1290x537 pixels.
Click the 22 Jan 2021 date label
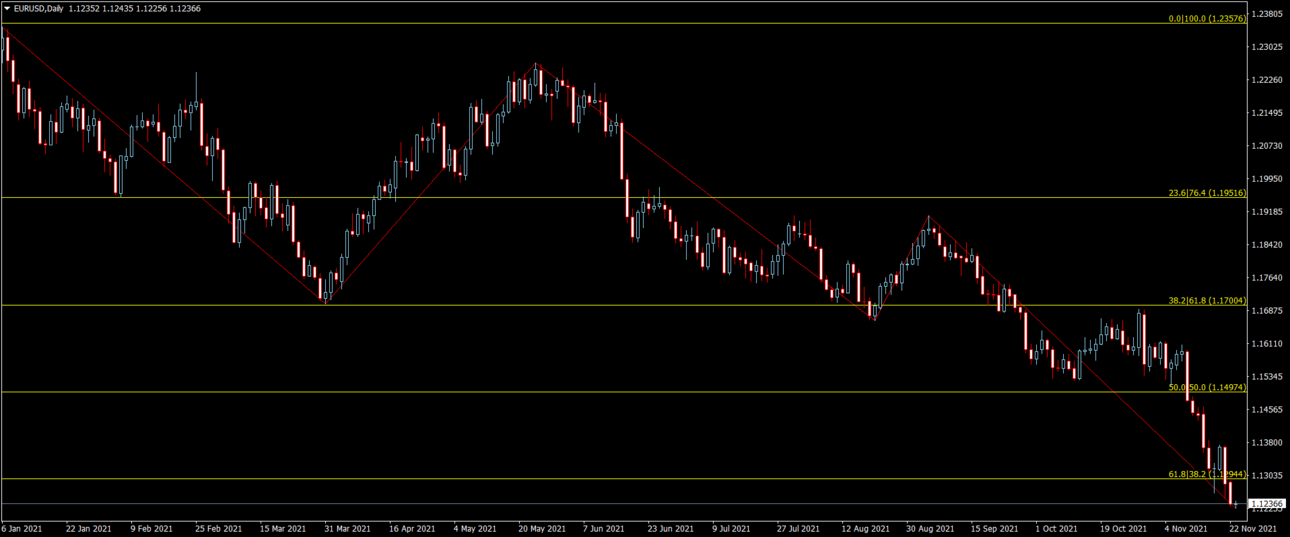pos(88,528)
